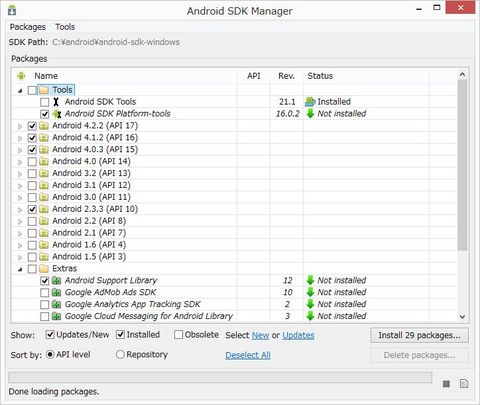480x405 pixels.
Task: Expand the Android 2.1 (API 7) node
Action: (x=20, y=233)
